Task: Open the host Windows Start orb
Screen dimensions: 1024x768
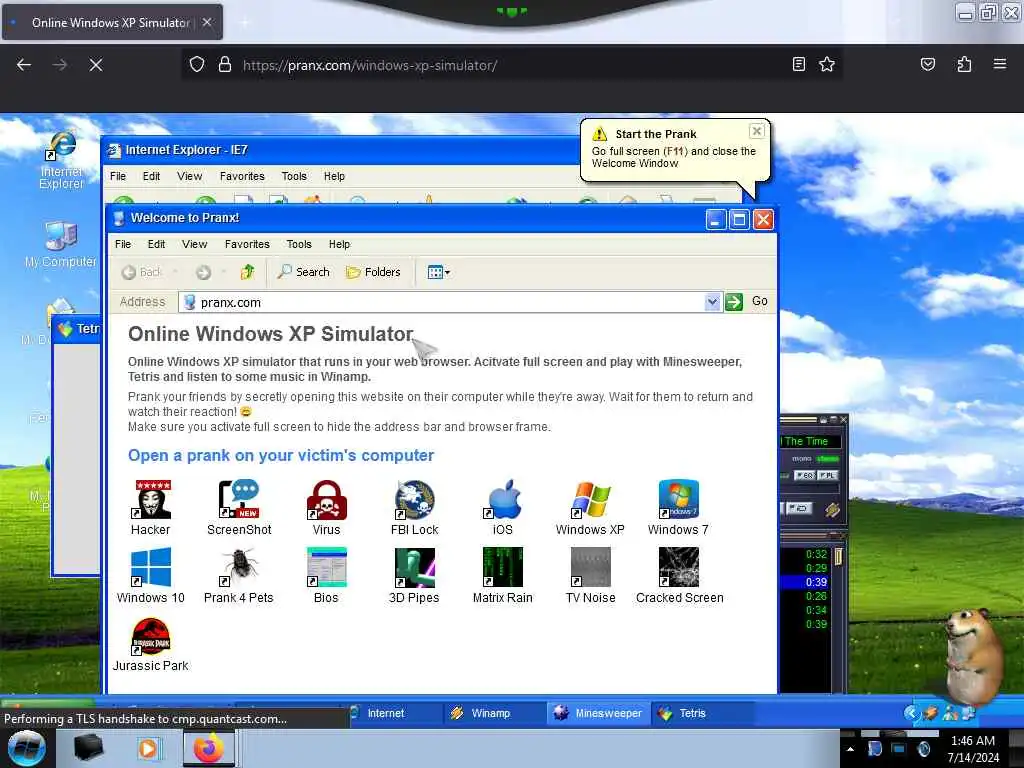Action: point(27,748)
